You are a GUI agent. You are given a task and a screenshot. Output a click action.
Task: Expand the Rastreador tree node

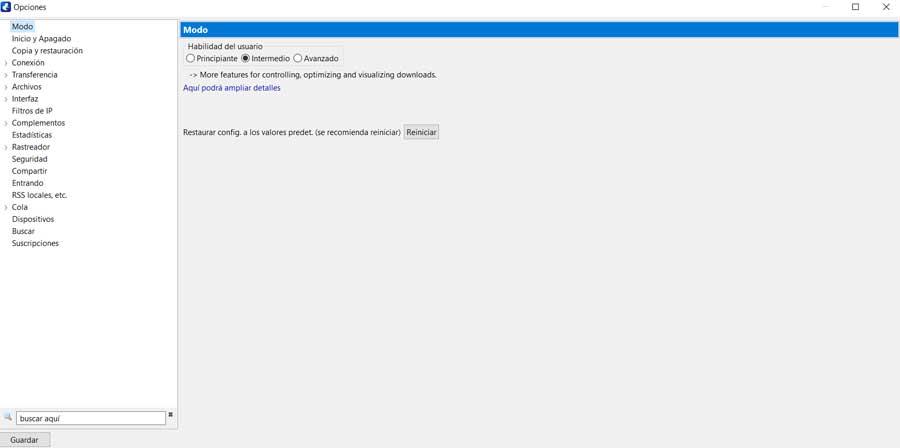coord(6,147)
